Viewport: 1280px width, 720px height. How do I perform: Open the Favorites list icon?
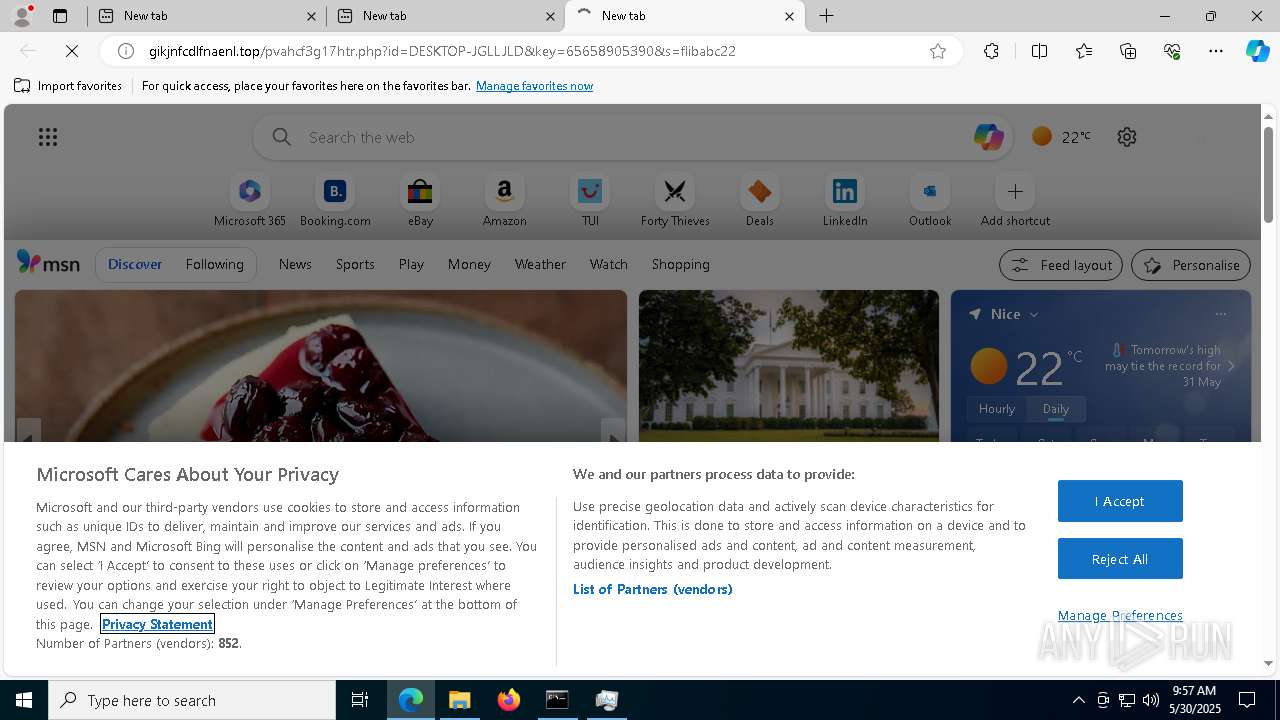coord(1084,51)
